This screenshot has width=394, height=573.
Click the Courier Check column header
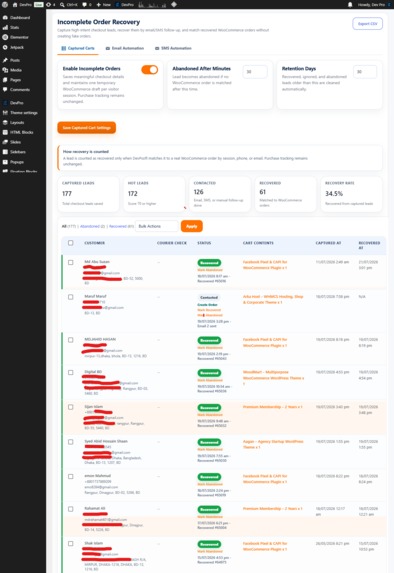[172, 243]
